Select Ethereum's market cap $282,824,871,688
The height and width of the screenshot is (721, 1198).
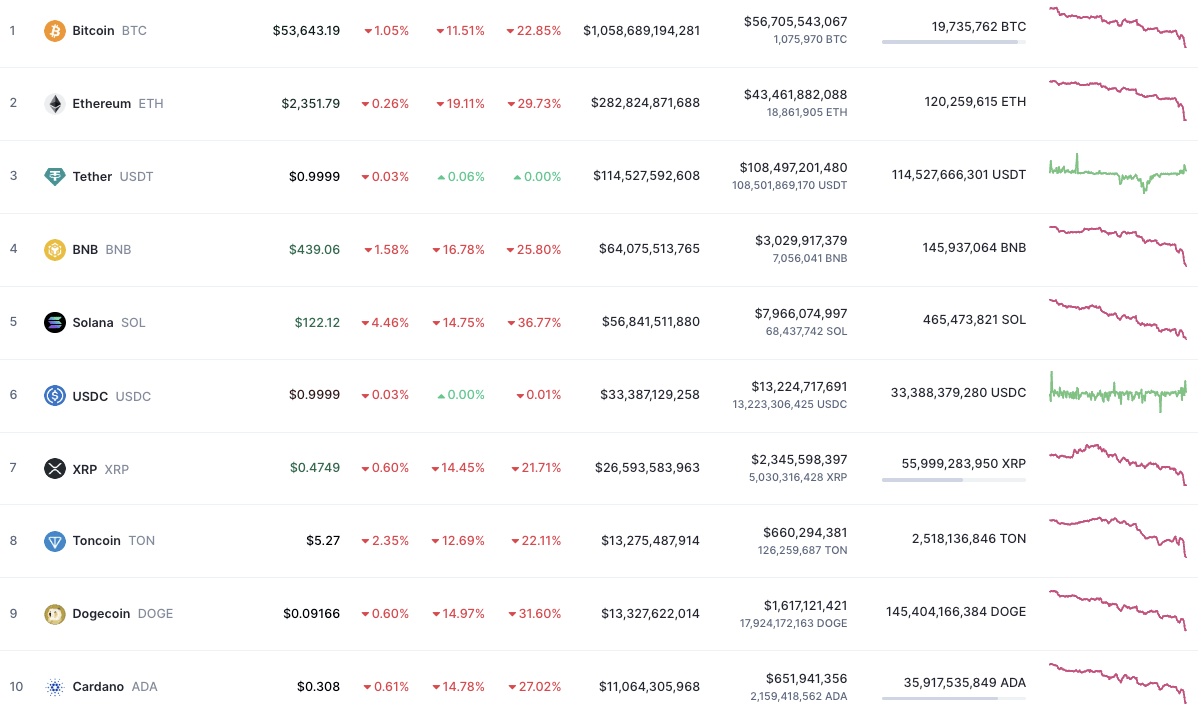point(646,102)
